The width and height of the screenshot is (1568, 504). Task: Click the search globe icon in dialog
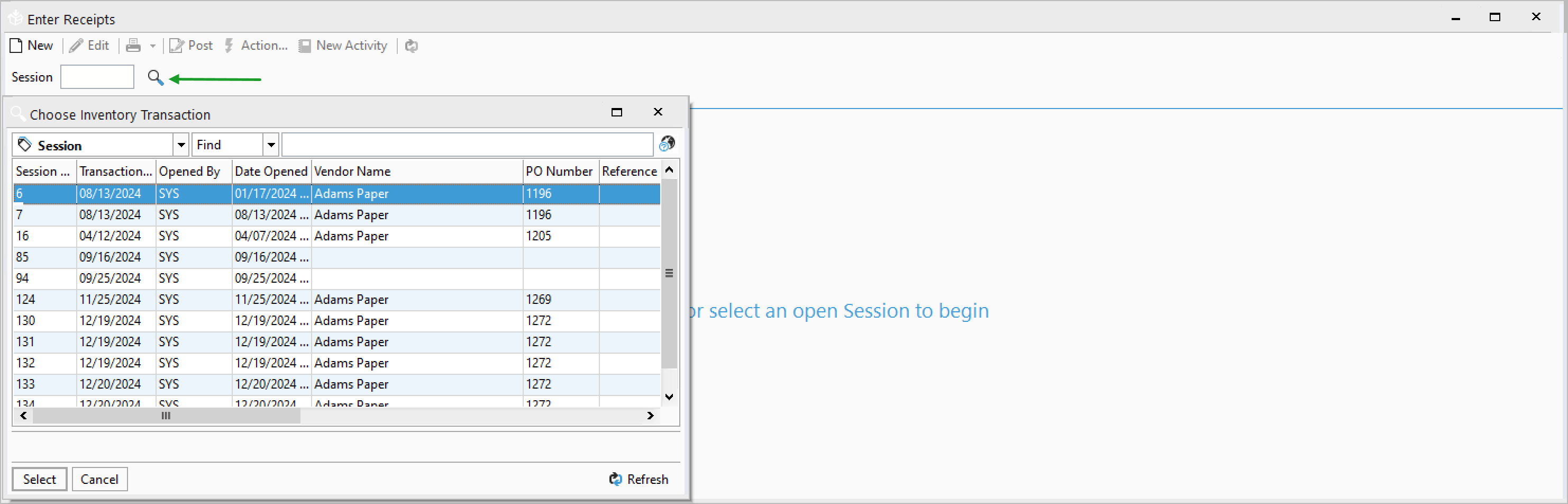pyautogui.click(x=667, y=144)
